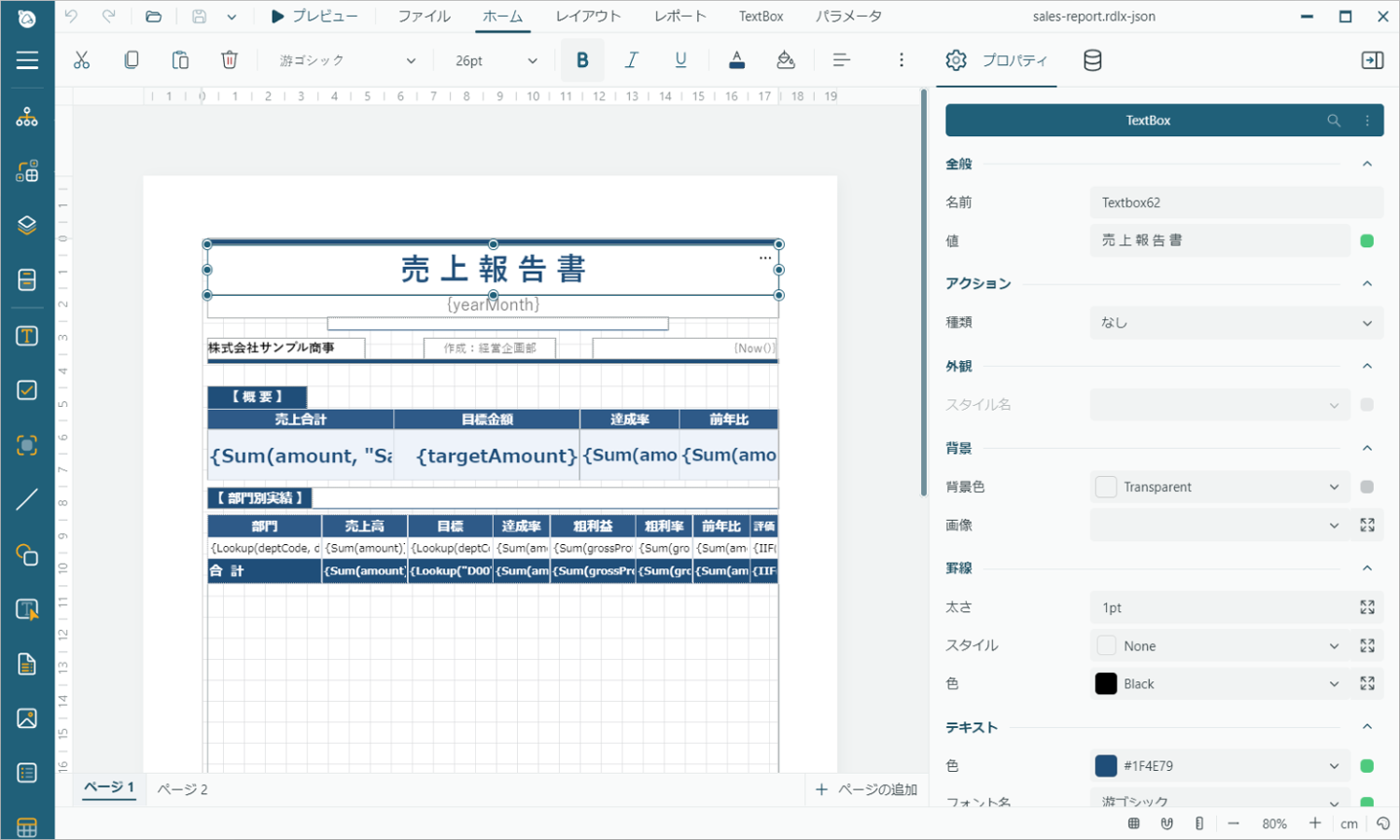
Task: Open a report with the folder icon
Action: coord(153,17)
